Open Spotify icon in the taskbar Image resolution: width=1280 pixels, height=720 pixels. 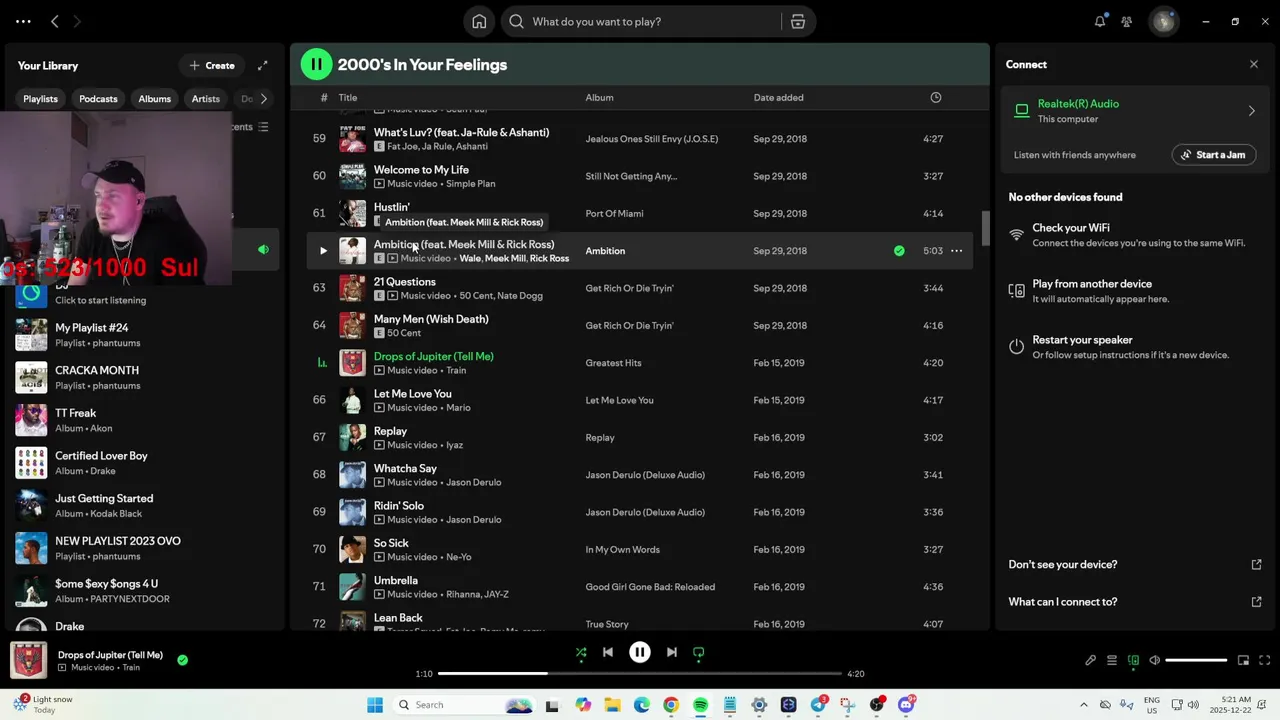click(x=700, y=705)
